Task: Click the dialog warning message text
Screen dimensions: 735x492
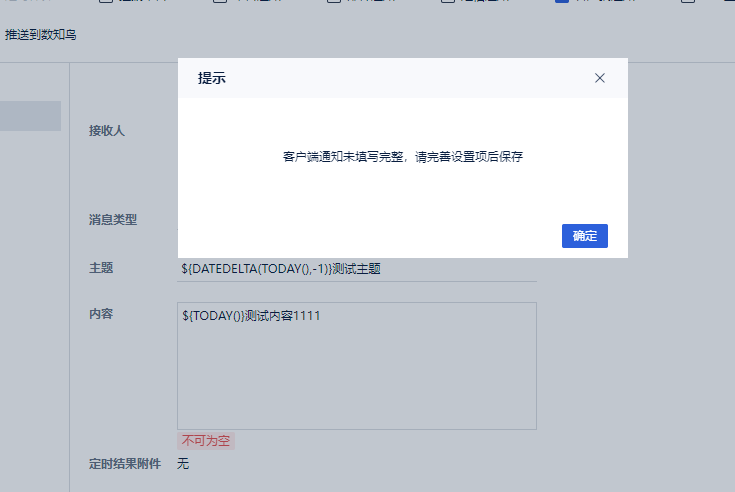Action: (403, 157)
